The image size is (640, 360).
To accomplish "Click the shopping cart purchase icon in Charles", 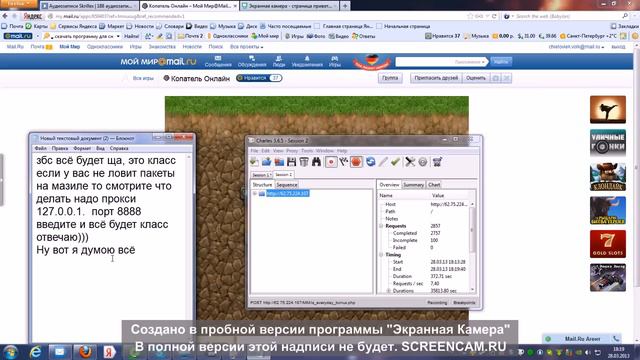I will (437, 162).
